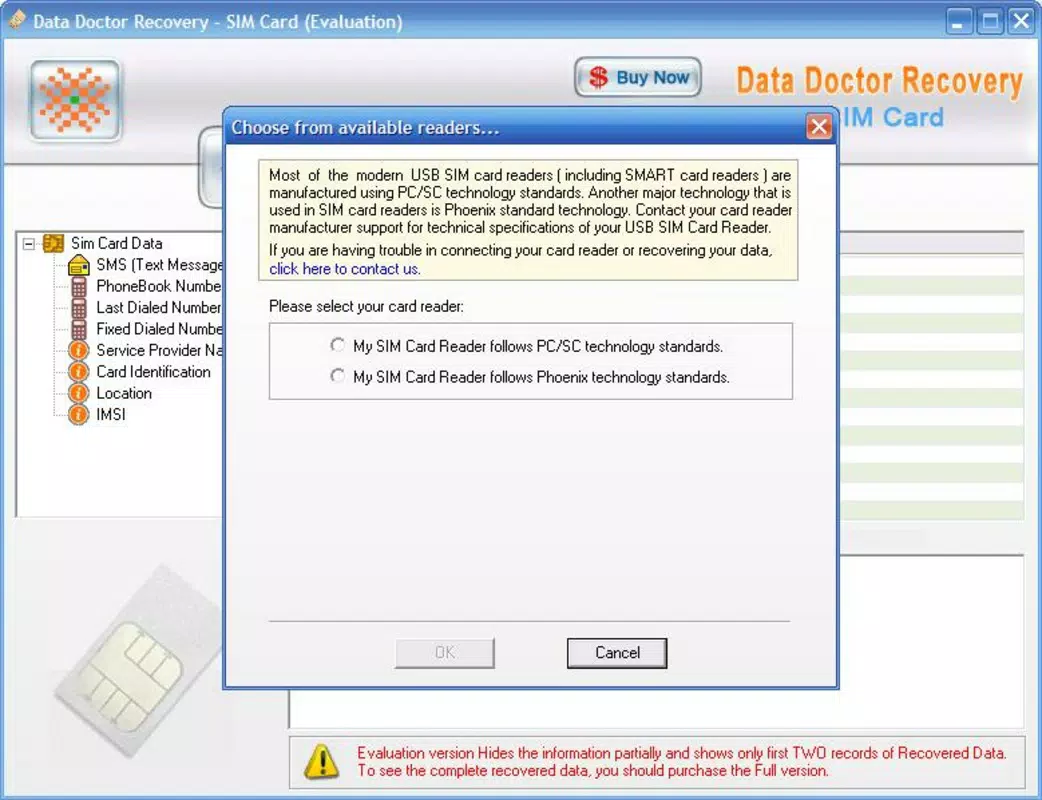
Task: Select the Service Provider Name tree item
Action: coord(159,350)
